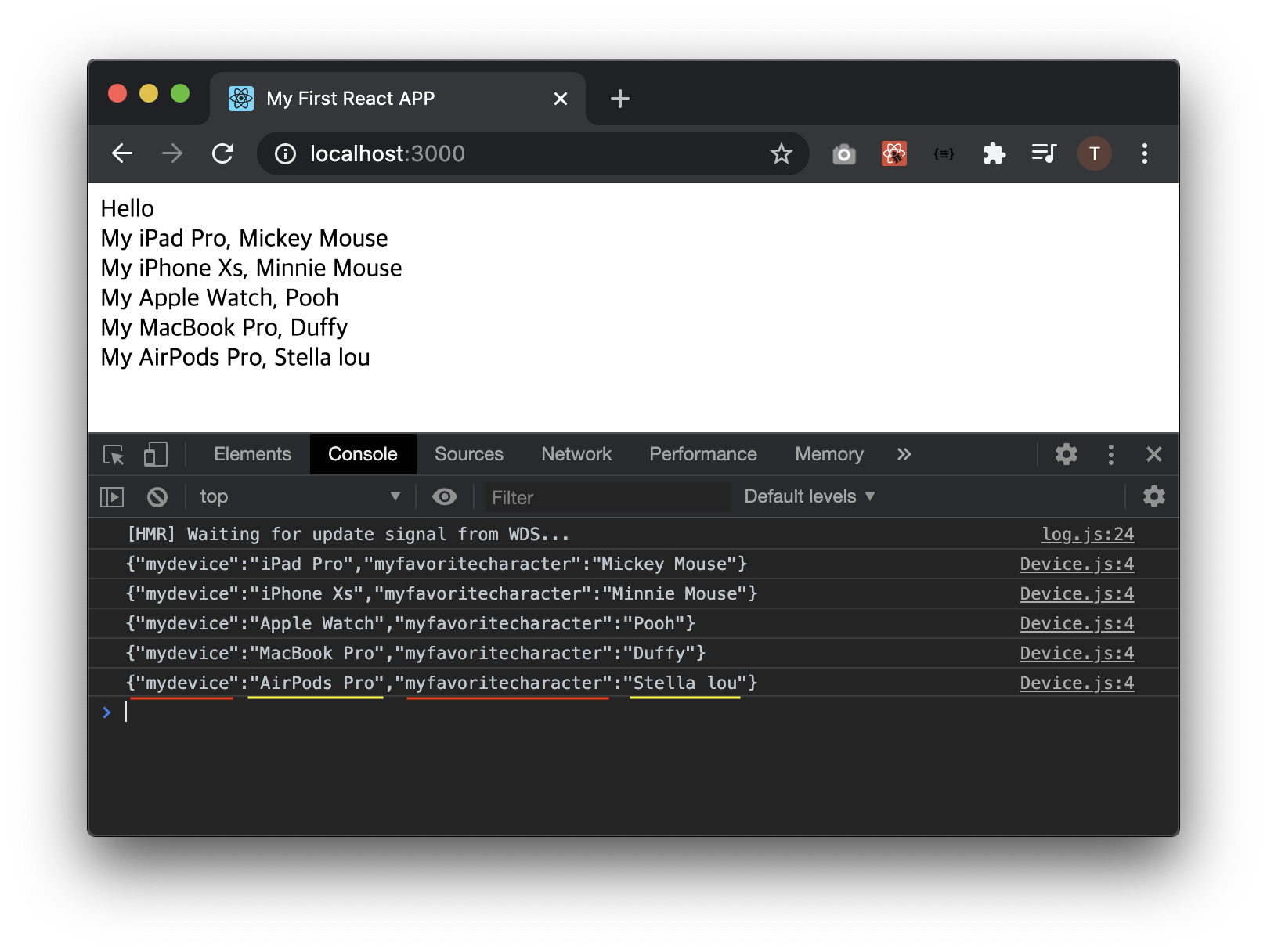Close the DevTools panel
1267x952 pixels.
point(1153,454)
